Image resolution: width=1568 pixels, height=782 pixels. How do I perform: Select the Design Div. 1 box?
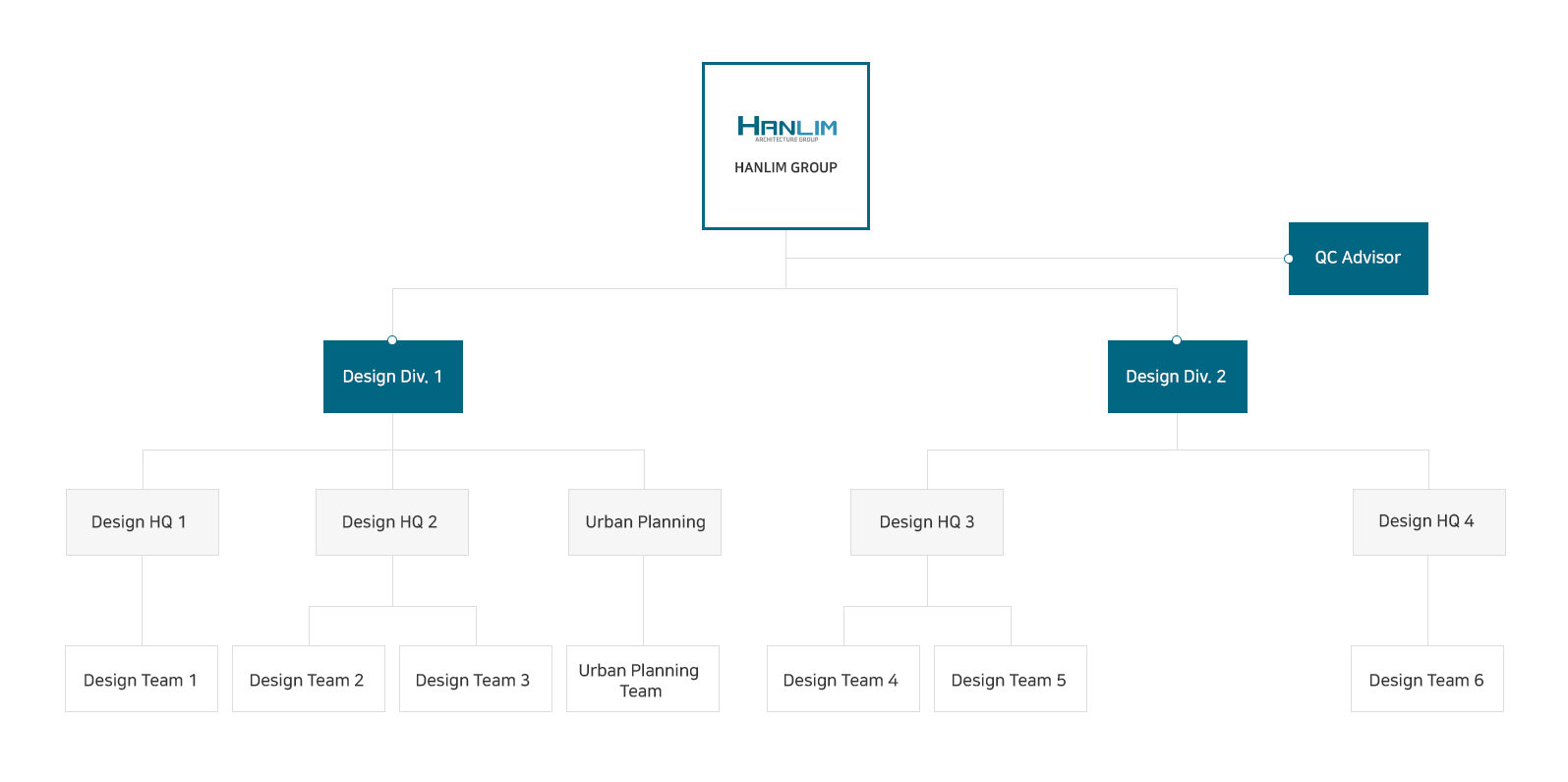click(x=393, y=377)
